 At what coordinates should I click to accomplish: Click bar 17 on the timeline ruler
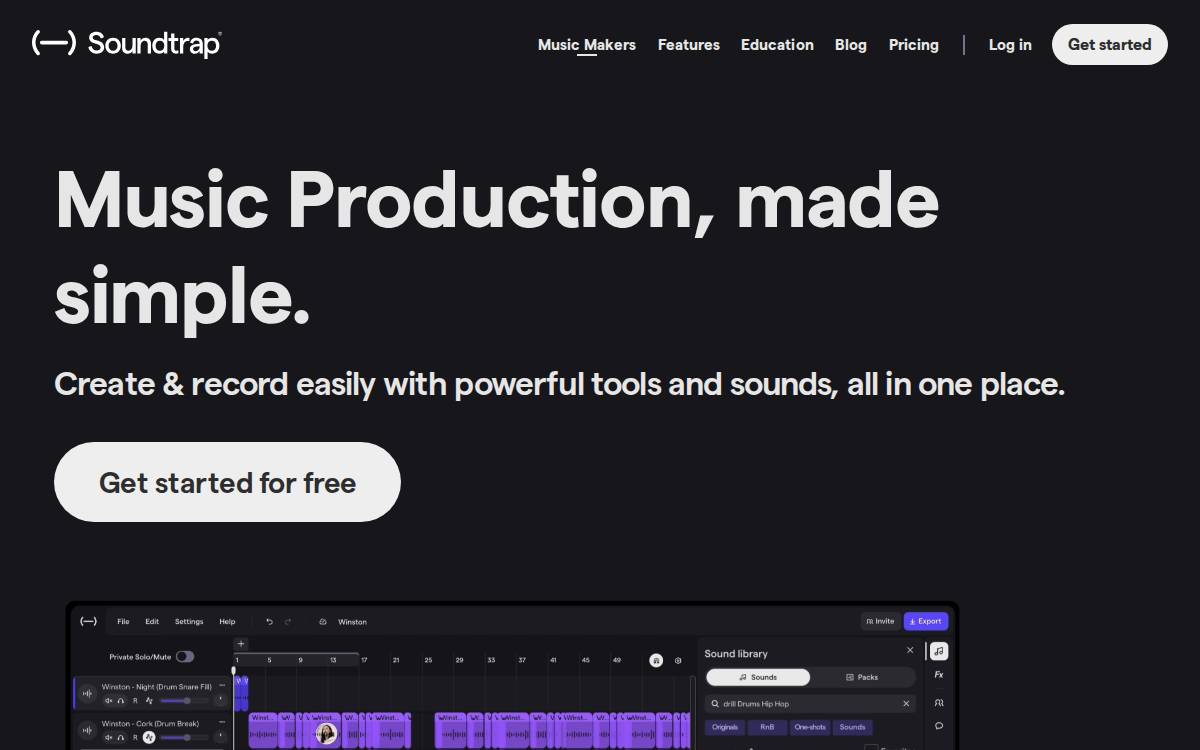364,660
